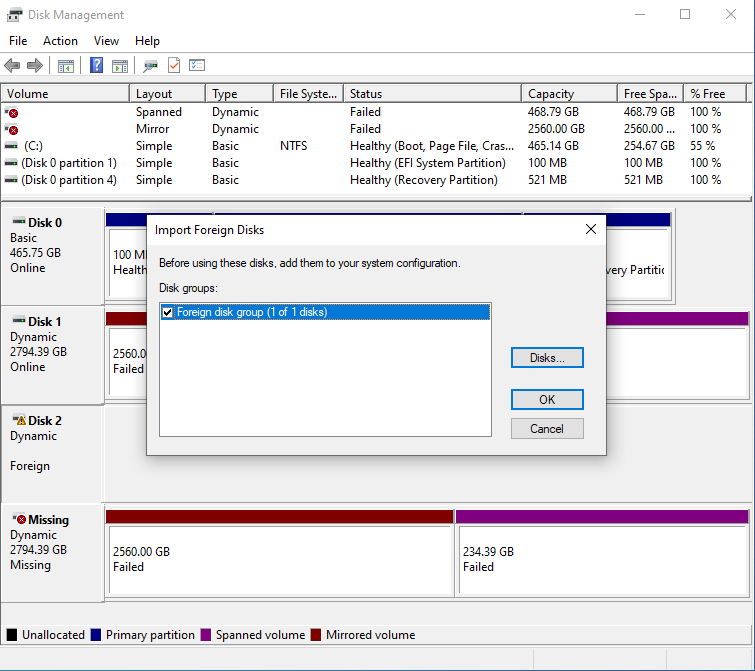755x671 pixels.
Task: Select the failed Mirror volume's error icon
Action: click(x=12, y=129)
